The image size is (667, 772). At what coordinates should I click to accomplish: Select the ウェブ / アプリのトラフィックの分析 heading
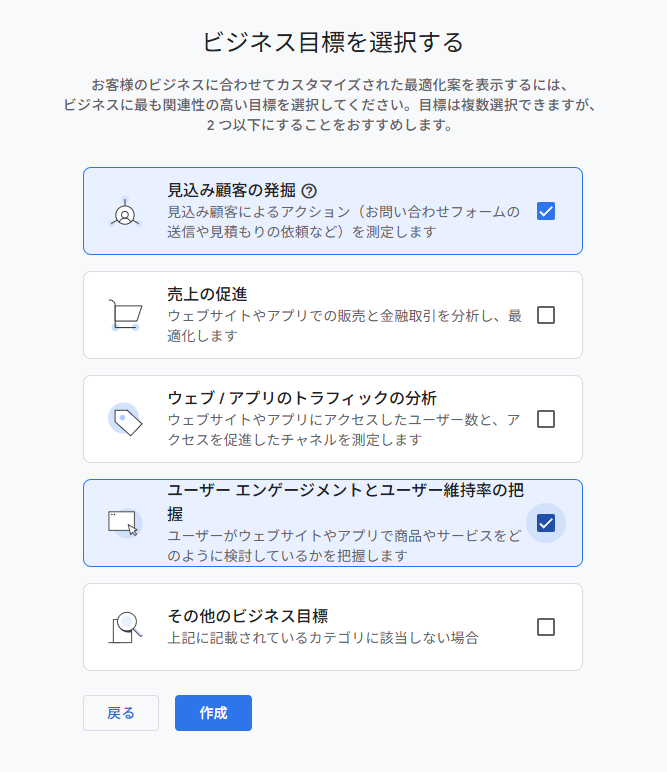(302, 398)
